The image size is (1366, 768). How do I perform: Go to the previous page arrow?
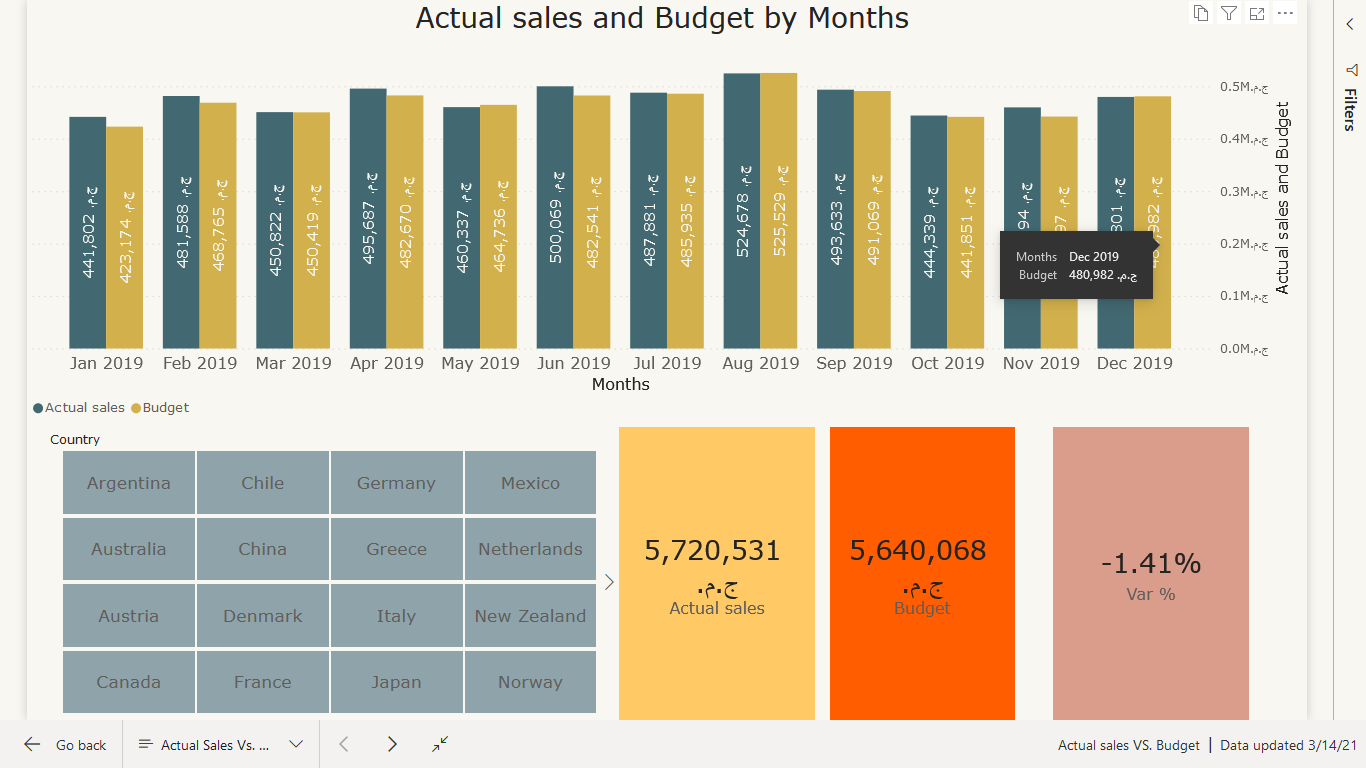(344, 744)
